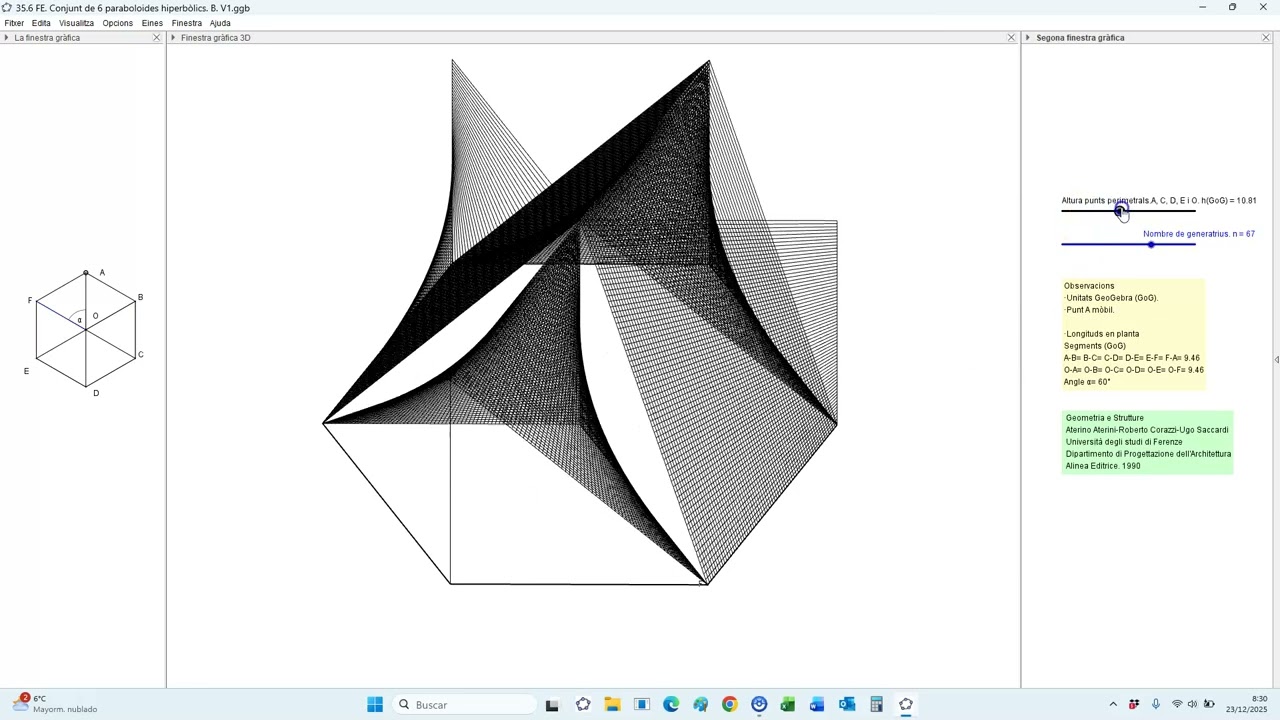
Task: Open Word from the taskbar
Action: tap(817, 705)
